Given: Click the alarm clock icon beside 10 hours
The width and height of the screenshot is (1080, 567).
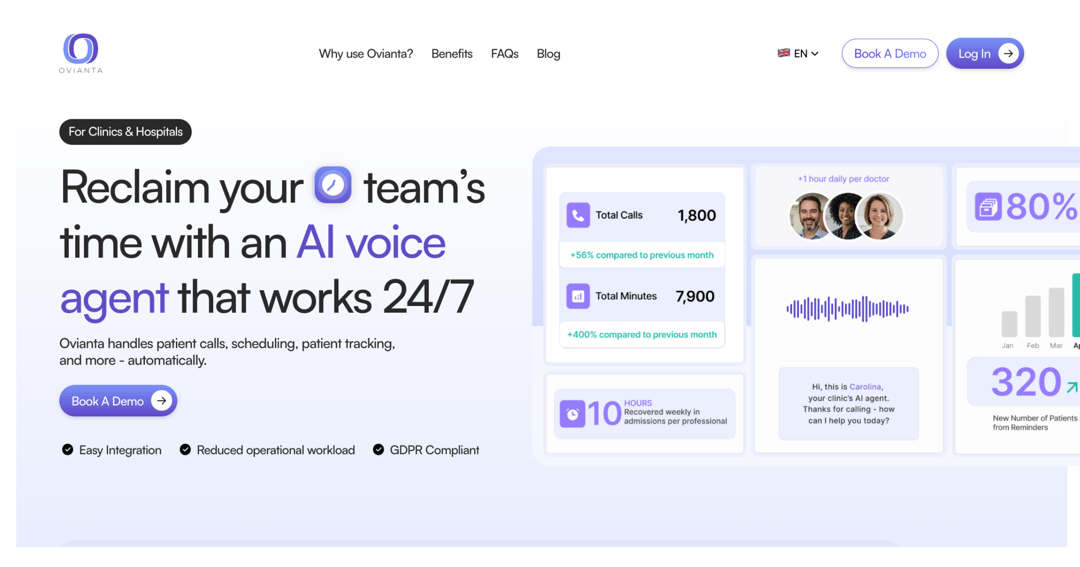Looking at the screenshot, I should coord(572,414).
